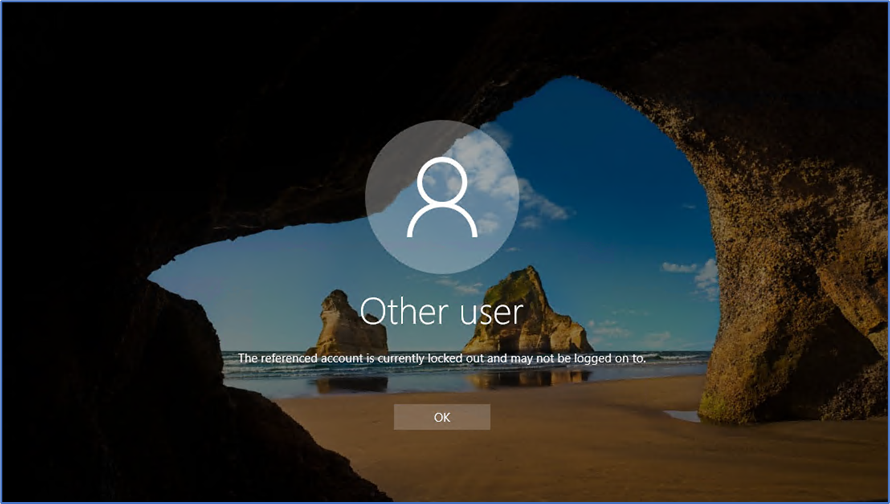Click the words "logged on to" in the message
Screen dimensions: 890x504
pos(612,357)
